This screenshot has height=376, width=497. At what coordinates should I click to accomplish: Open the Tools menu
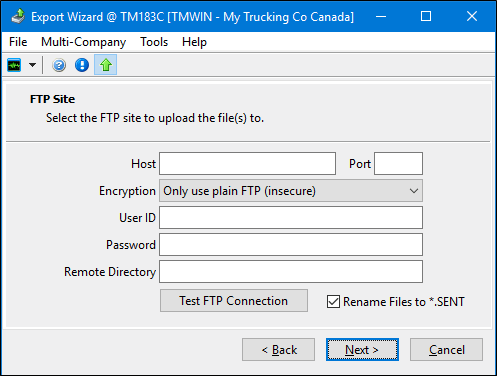(x=154, y=42)
